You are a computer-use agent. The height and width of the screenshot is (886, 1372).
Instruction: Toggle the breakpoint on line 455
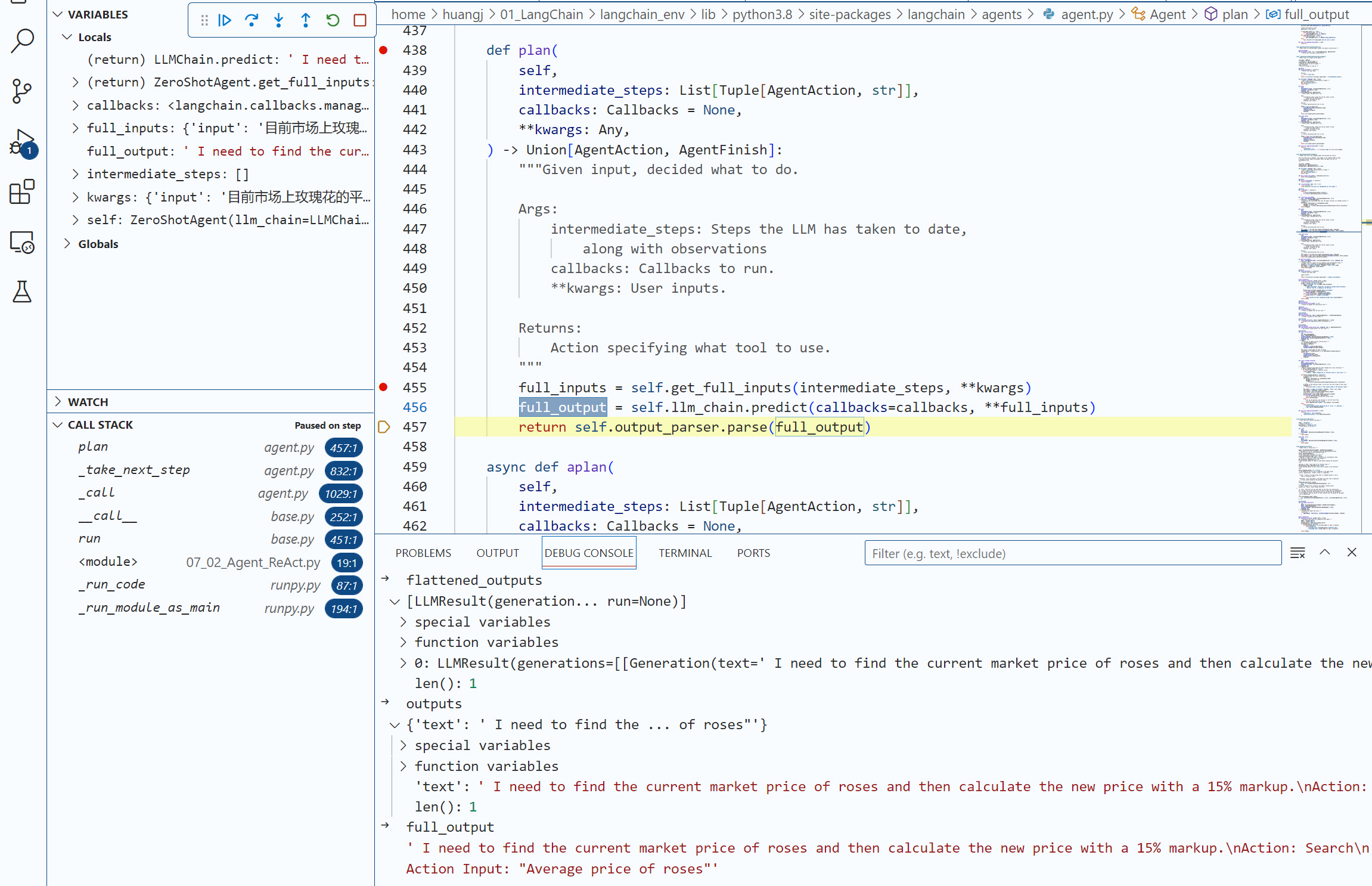384,388
